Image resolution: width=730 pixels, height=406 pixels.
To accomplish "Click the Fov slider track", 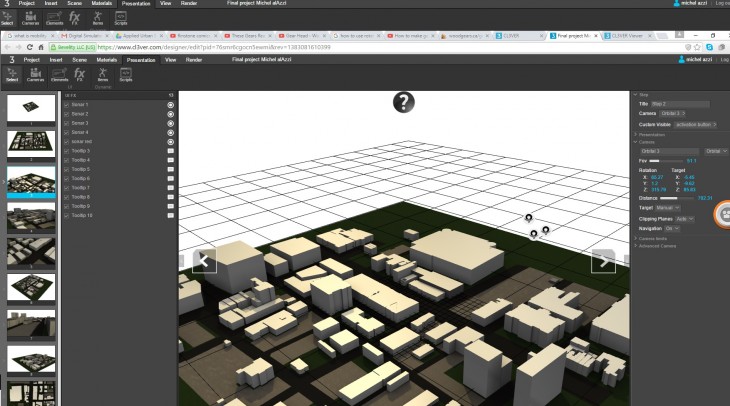I will (x=665, y=160).
